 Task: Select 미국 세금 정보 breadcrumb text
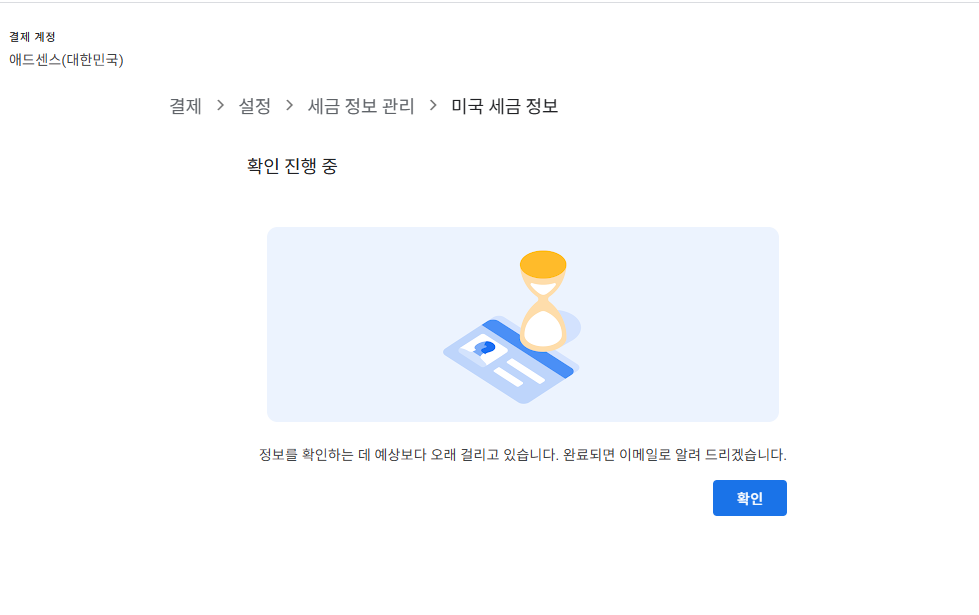pyautogui.click(x=504, y=106)
